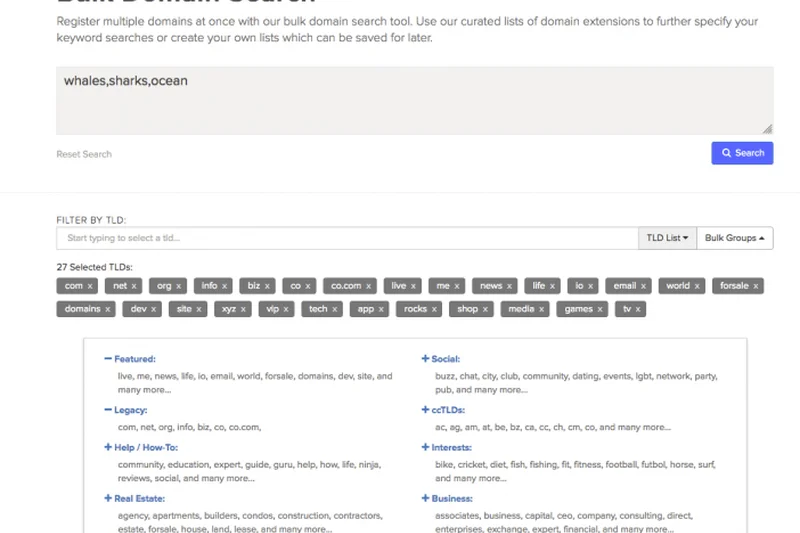Remove the app TLD tag
Image resolution: width=800 pixels, height=533 pixels.
pyautogui.click(x=381, y=310)
